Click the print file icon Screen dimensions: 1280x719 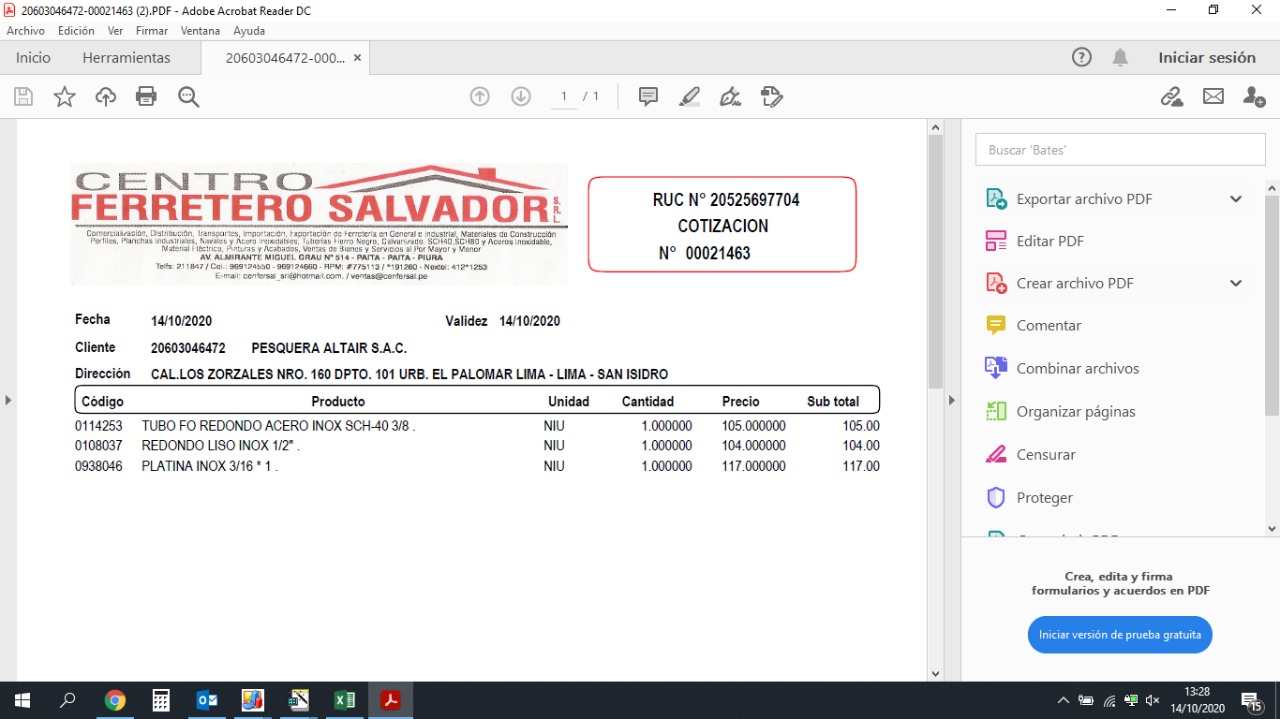(146, 97)
